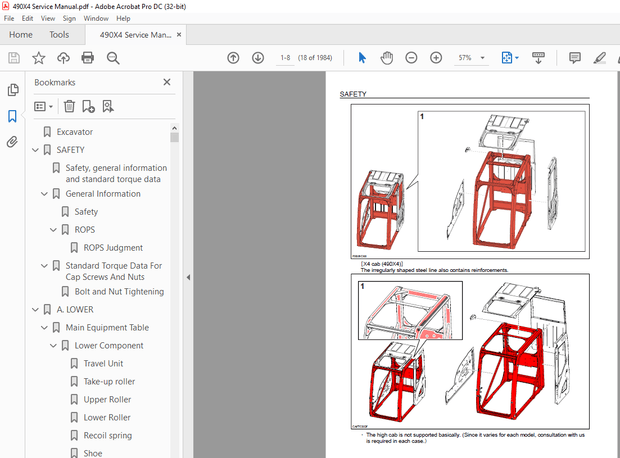The image size is (620, 458).
Task: Open the Shoe bookmark
Action: (93, 453)
